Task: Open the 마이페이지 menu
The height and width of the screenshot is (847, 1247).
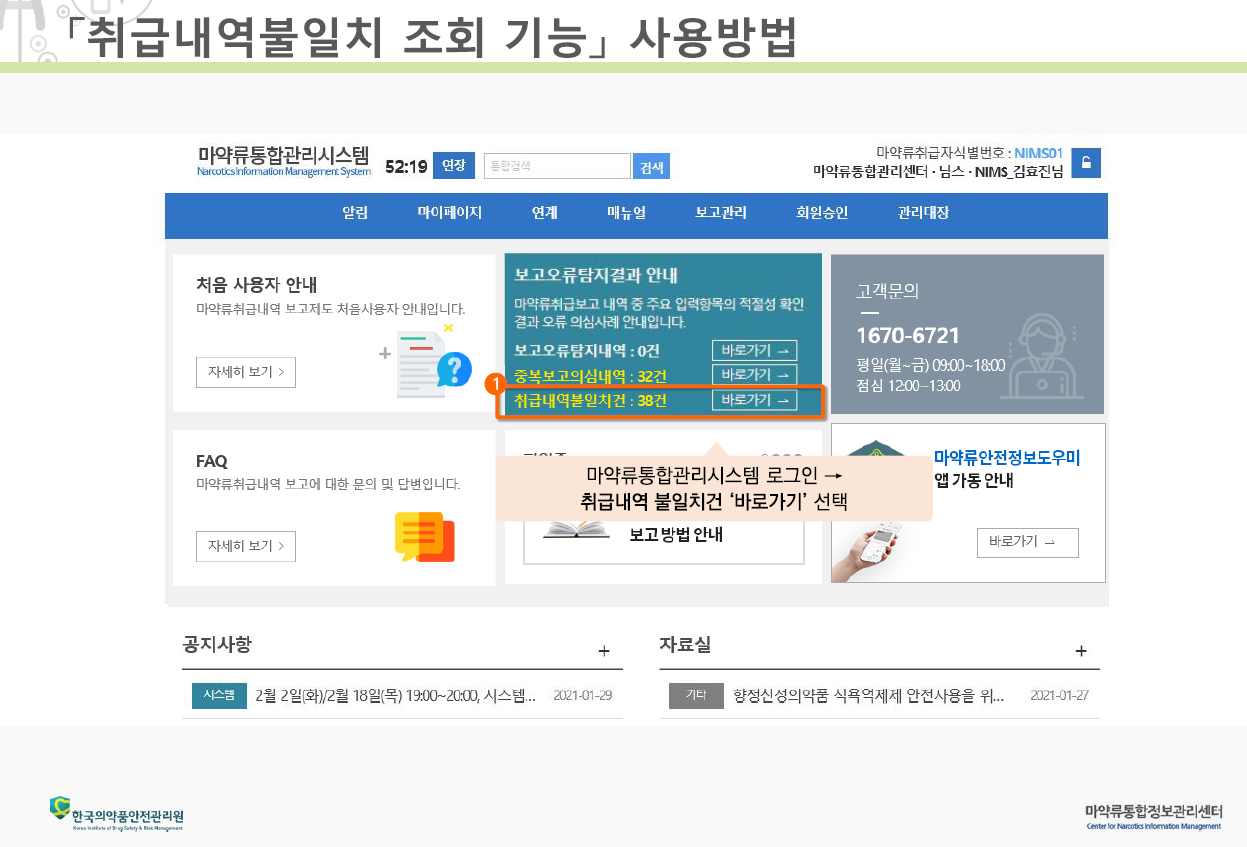Action: pos(450,213)
